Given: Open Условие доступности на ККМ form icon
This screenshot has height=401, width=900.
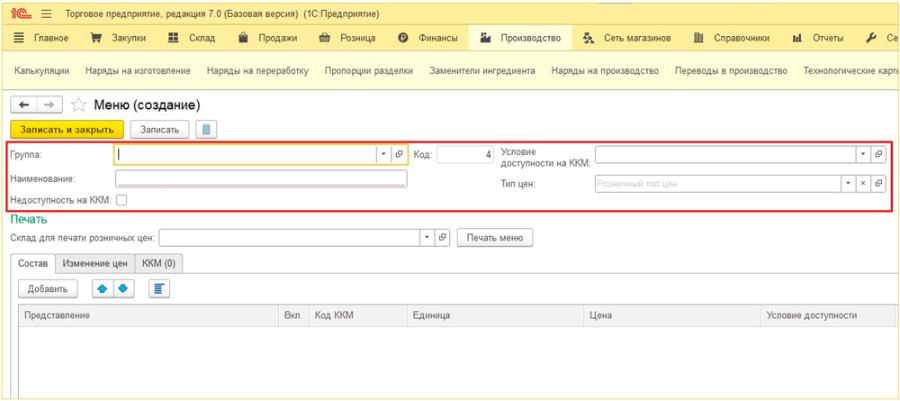Looking at the screenshot, I should pyautogui.click(x=878, y=154).
